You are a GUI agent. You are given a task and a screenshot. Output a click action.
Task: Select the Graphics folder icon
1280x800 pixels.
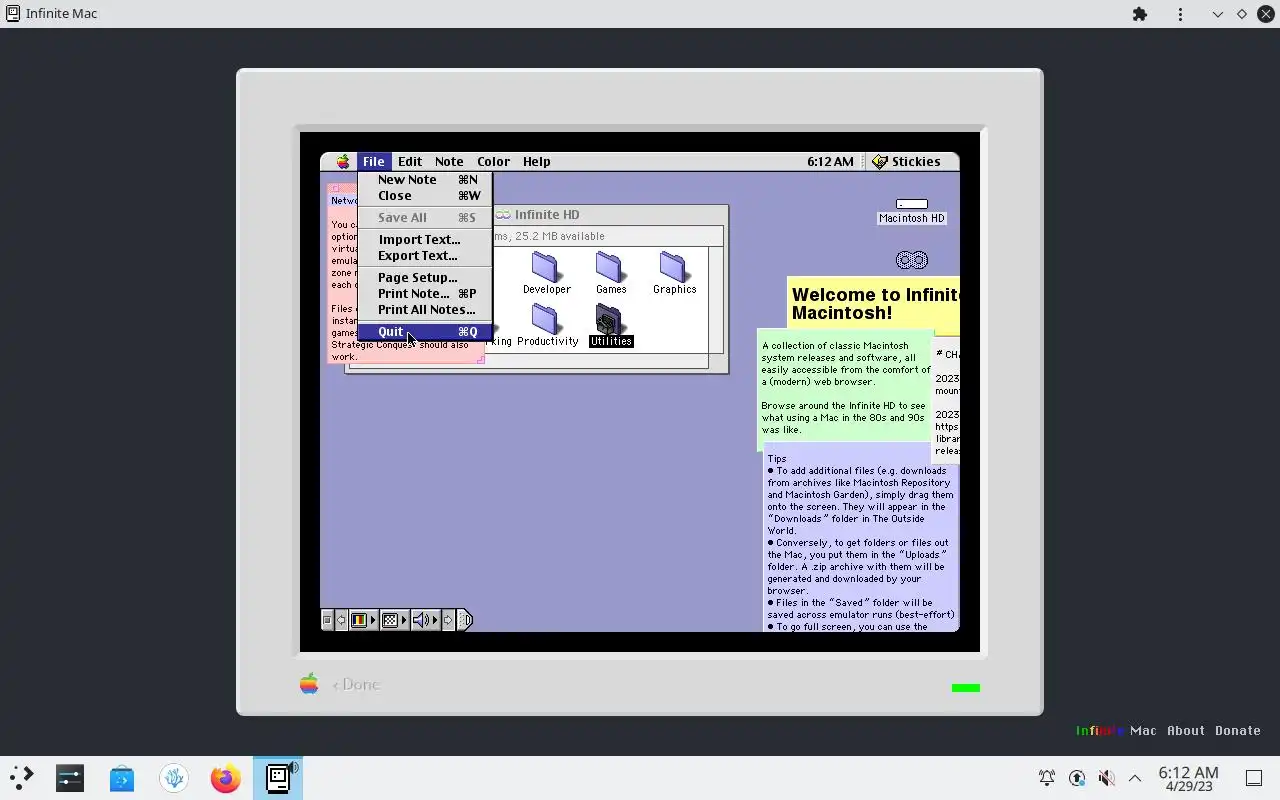(674, 267)
